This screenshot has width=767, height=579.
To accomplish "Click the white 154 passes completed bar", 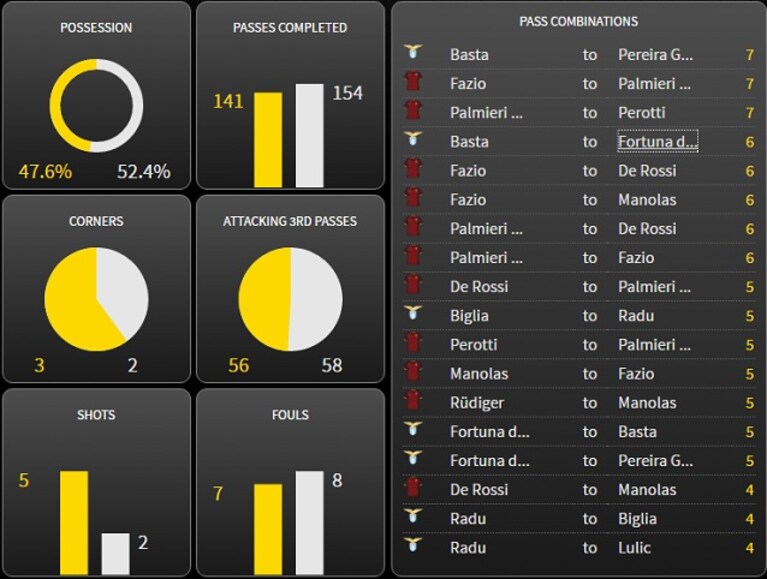I will (309, 135).
